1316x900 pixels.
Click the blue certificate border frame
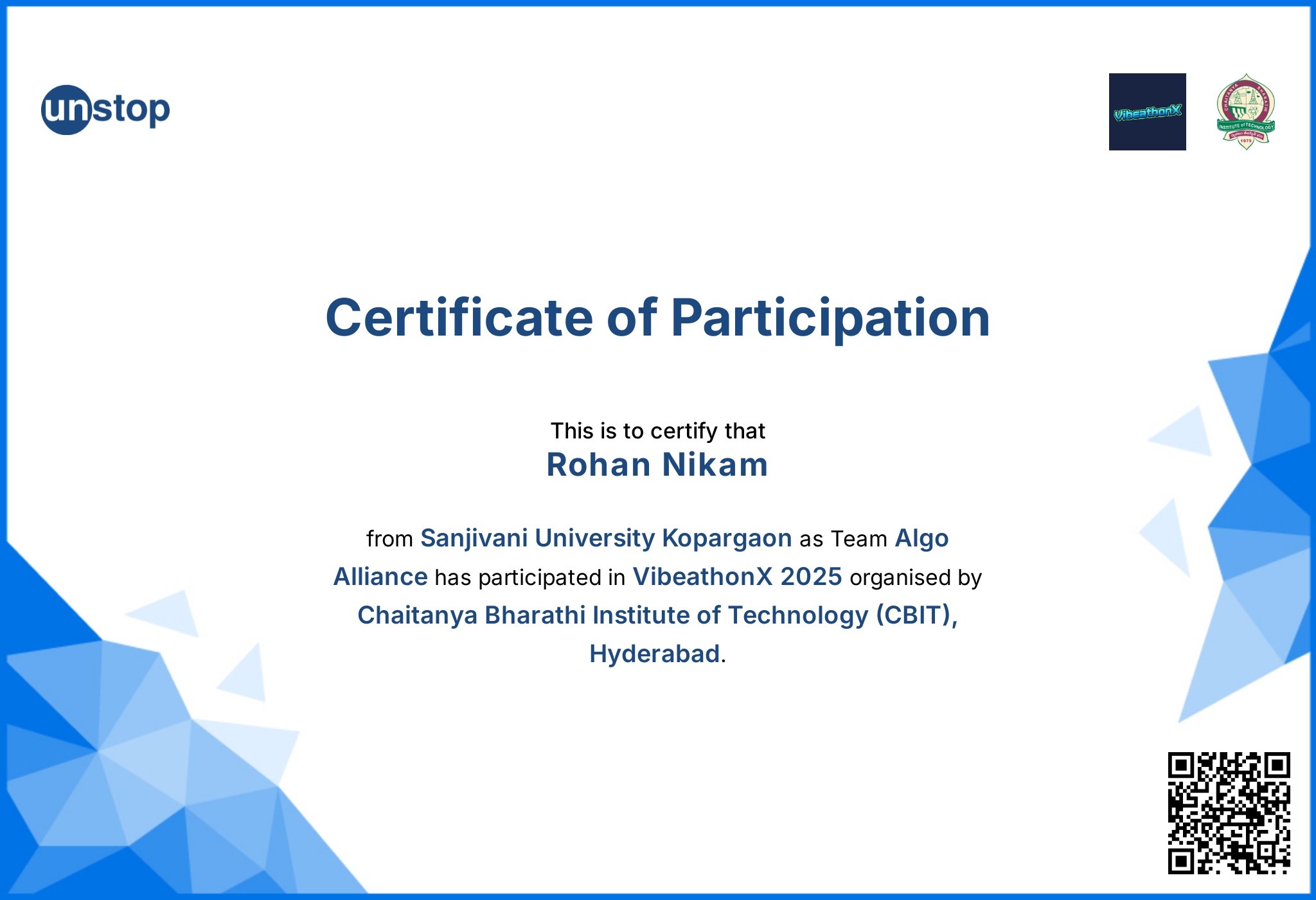(x=658, y=6)
